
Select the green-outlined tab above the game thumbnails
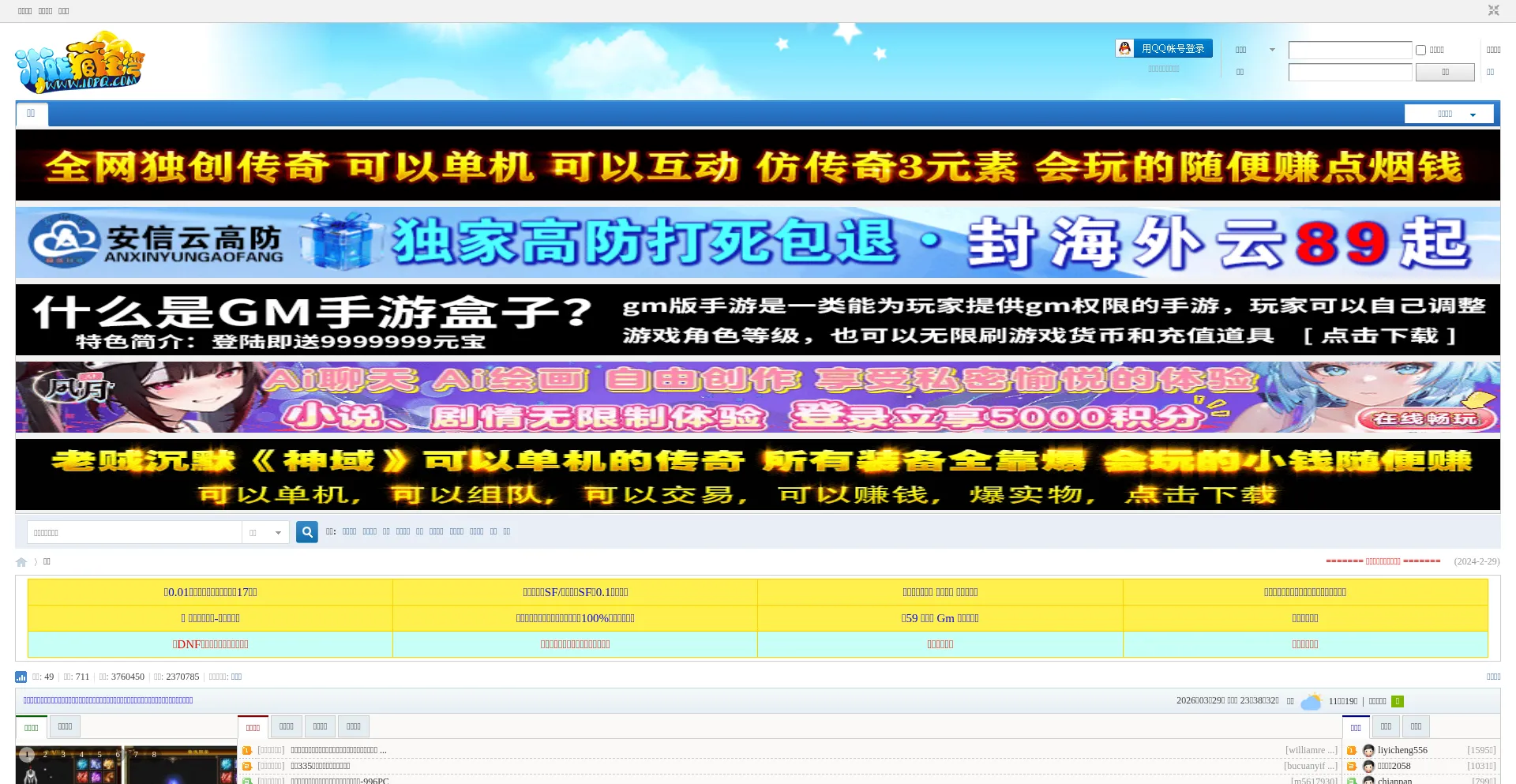(32, 727)
